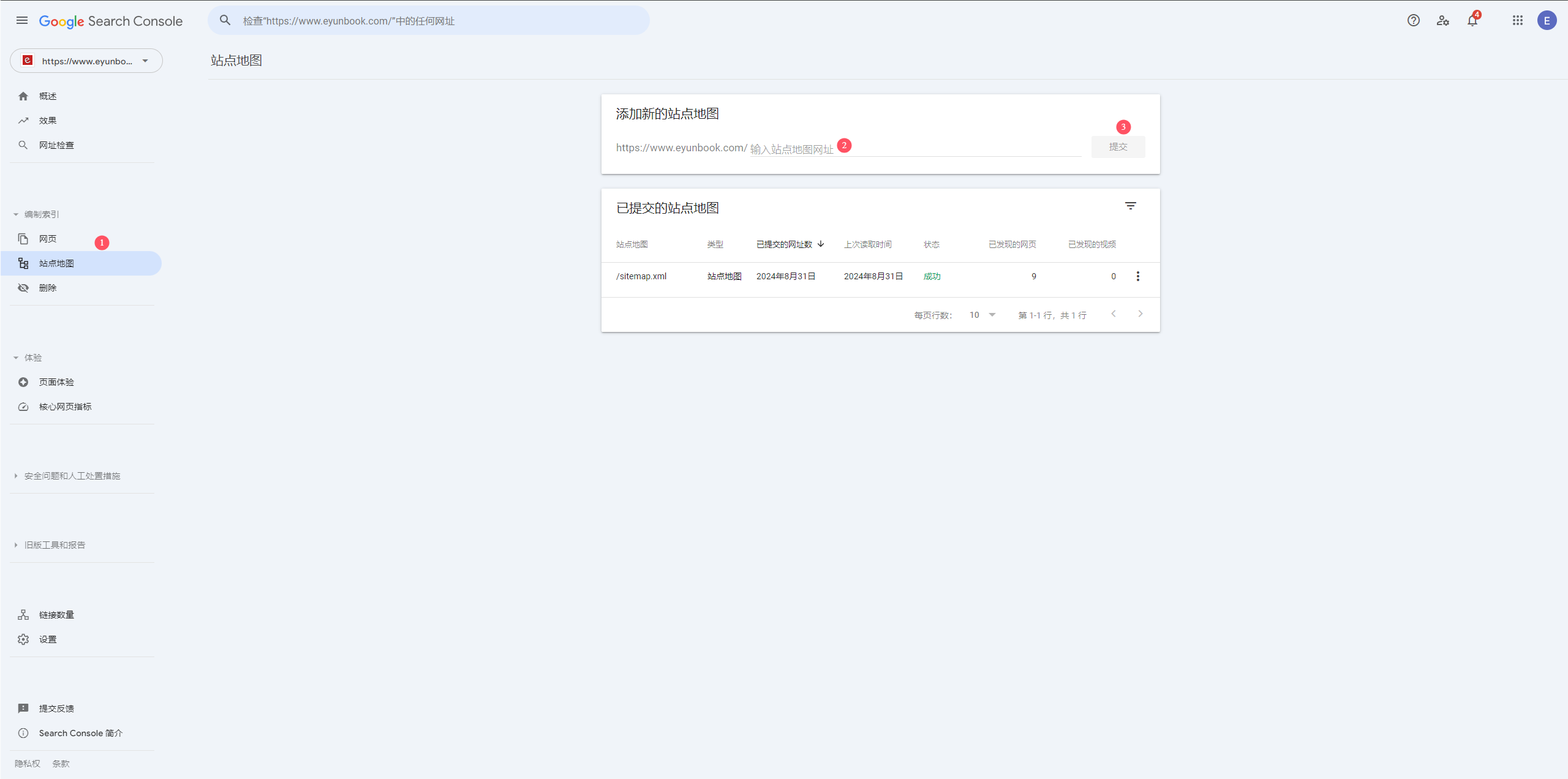Screen dimensions: 1568x779
Task: Open the filter icon on 已提交的站点地图 panel
Action: [1130, 205]
